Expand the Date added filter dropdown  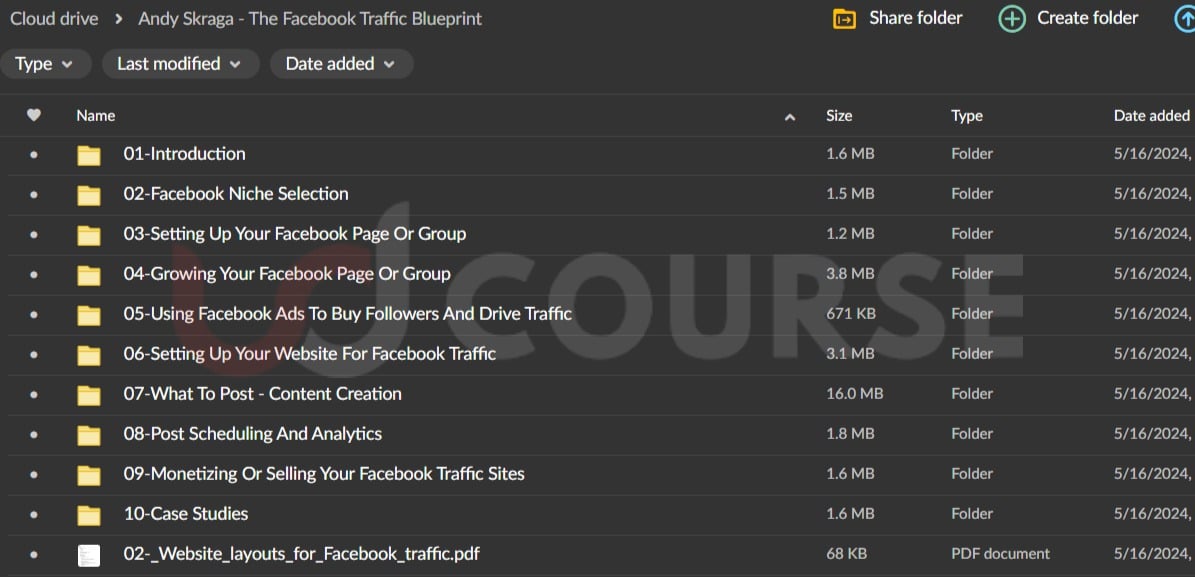[x=341, y=64]
